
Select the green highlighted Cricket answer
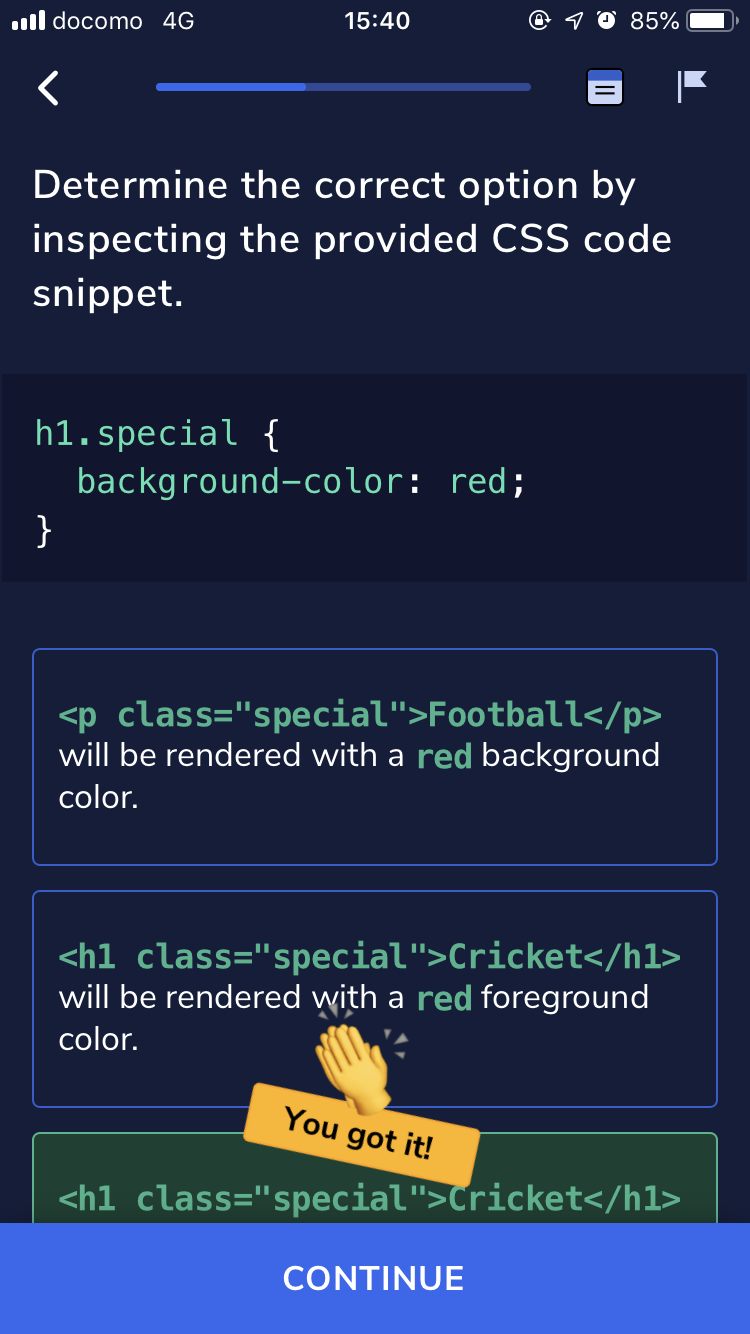click(375, 1178)
